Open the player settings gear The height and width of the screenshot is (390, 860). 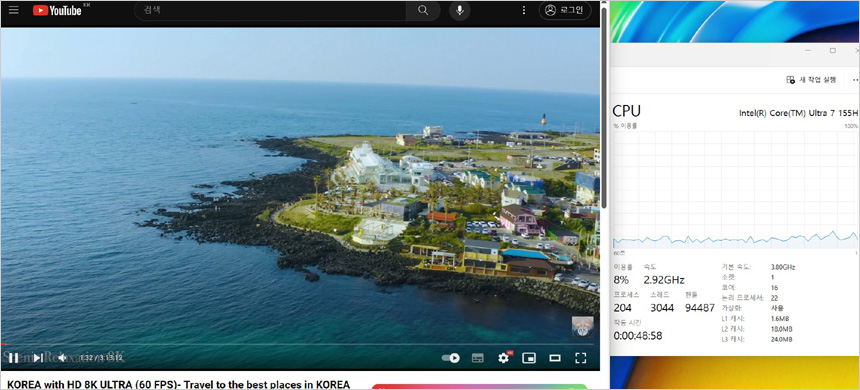503,358
